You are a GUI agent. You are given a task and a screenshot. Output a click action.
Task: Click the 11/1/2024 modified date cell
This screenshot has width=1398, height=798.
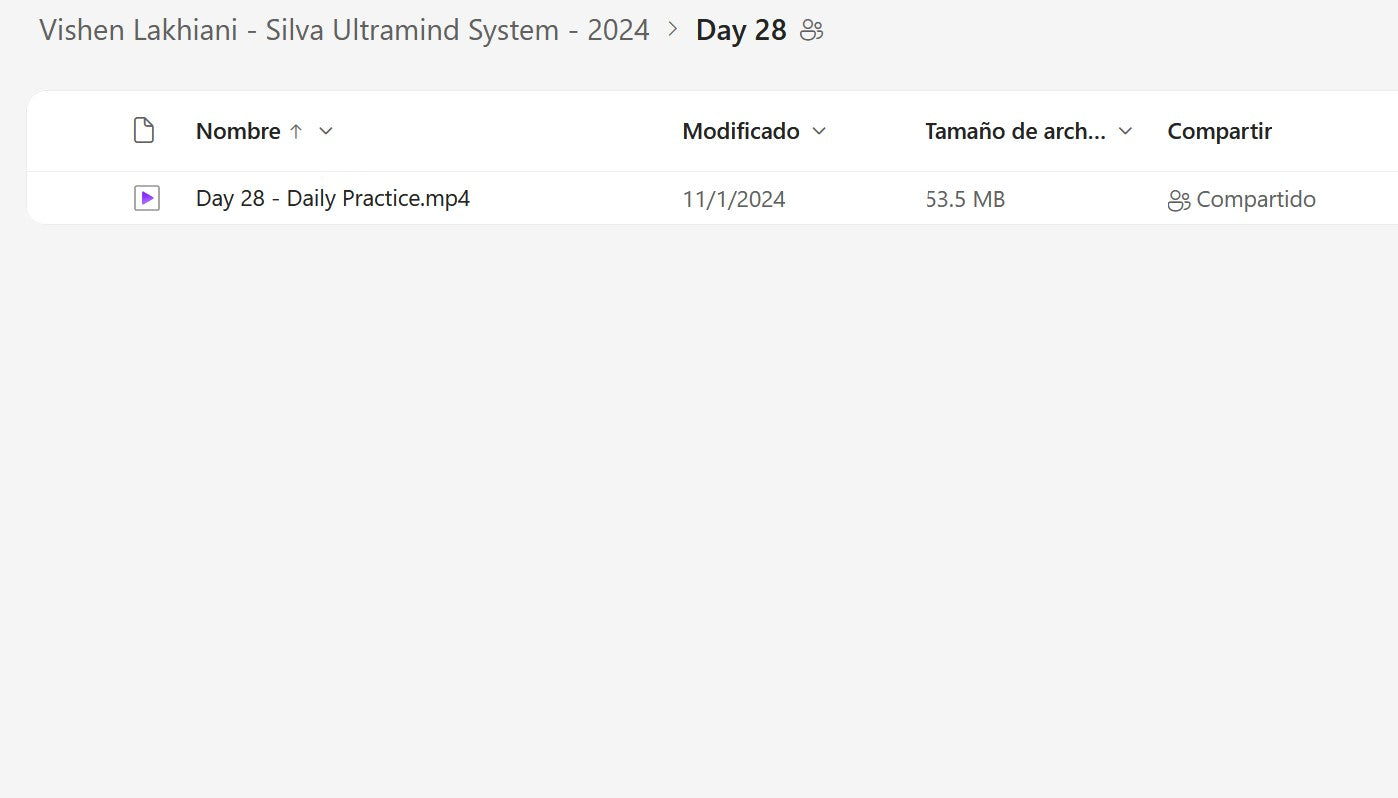coord(734,199)
